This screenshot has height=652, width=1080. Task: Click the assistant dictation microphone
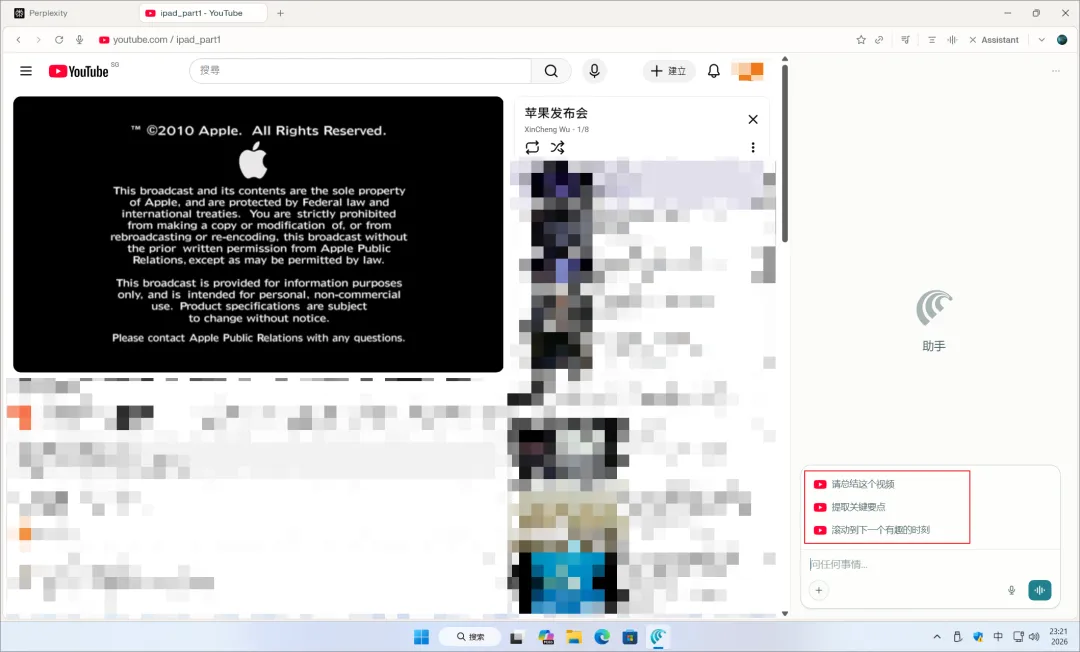(x=1011, y=590)
